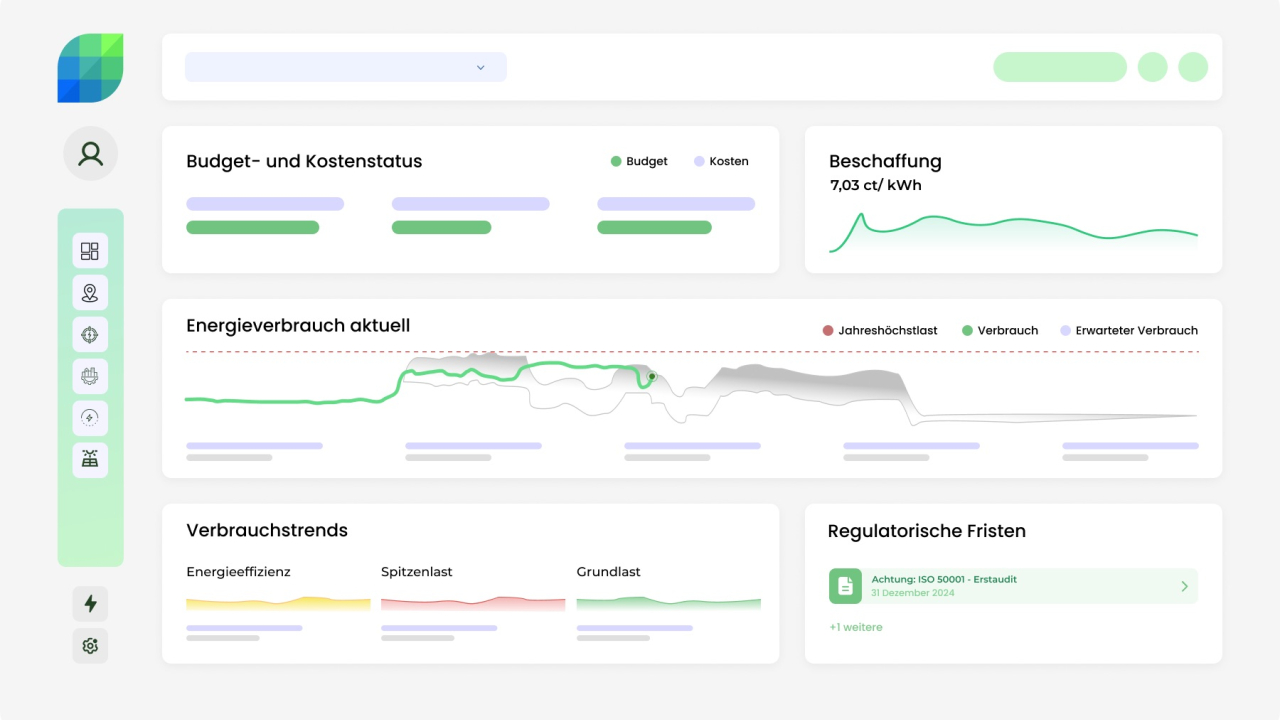The image size is (1280, 720).
Task: Open the dashboard grid icon in sidebar
Action: (90, 251)
